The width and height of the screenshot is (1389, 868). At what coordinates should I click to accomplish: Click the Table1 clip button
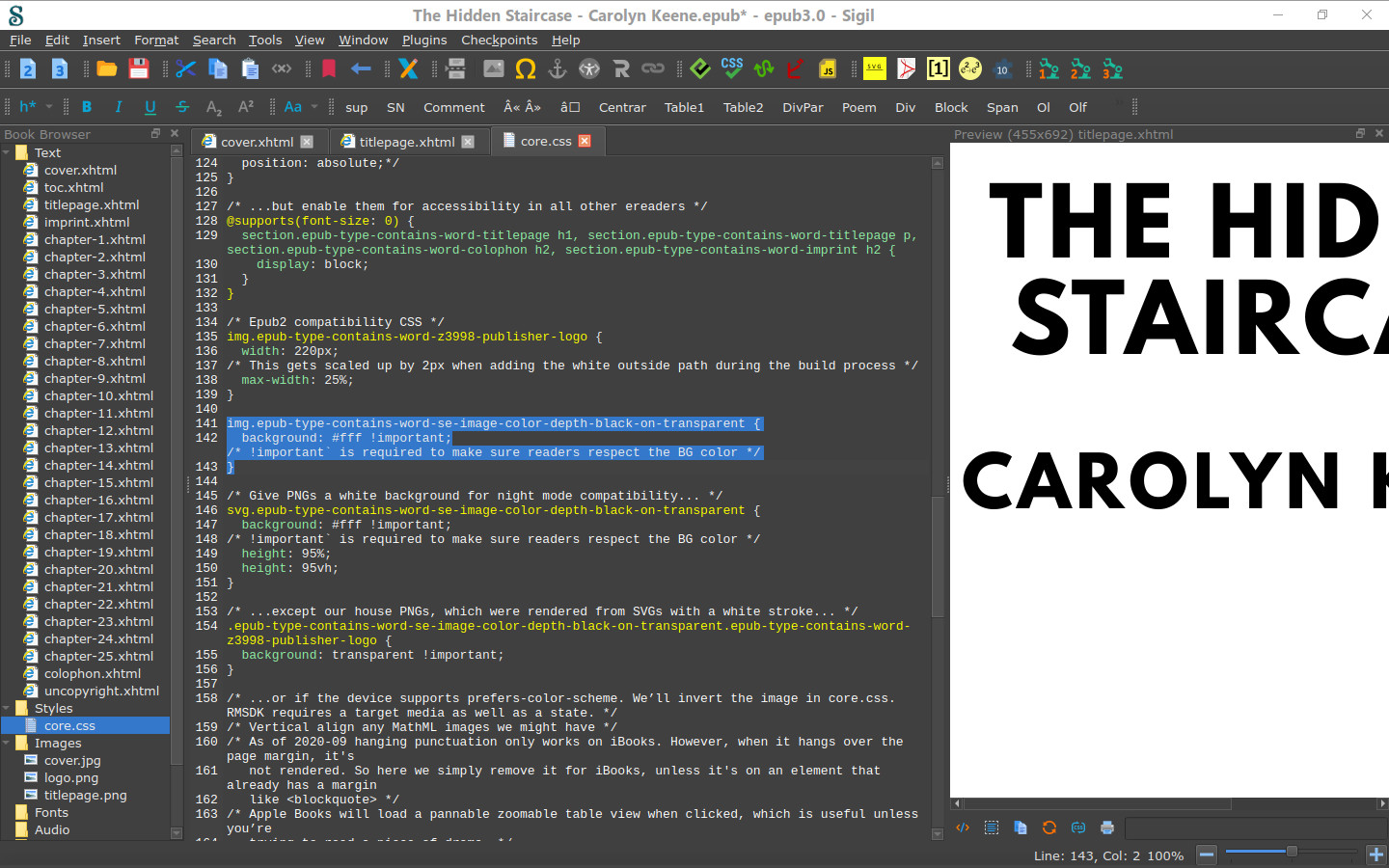tap(685, 107)
